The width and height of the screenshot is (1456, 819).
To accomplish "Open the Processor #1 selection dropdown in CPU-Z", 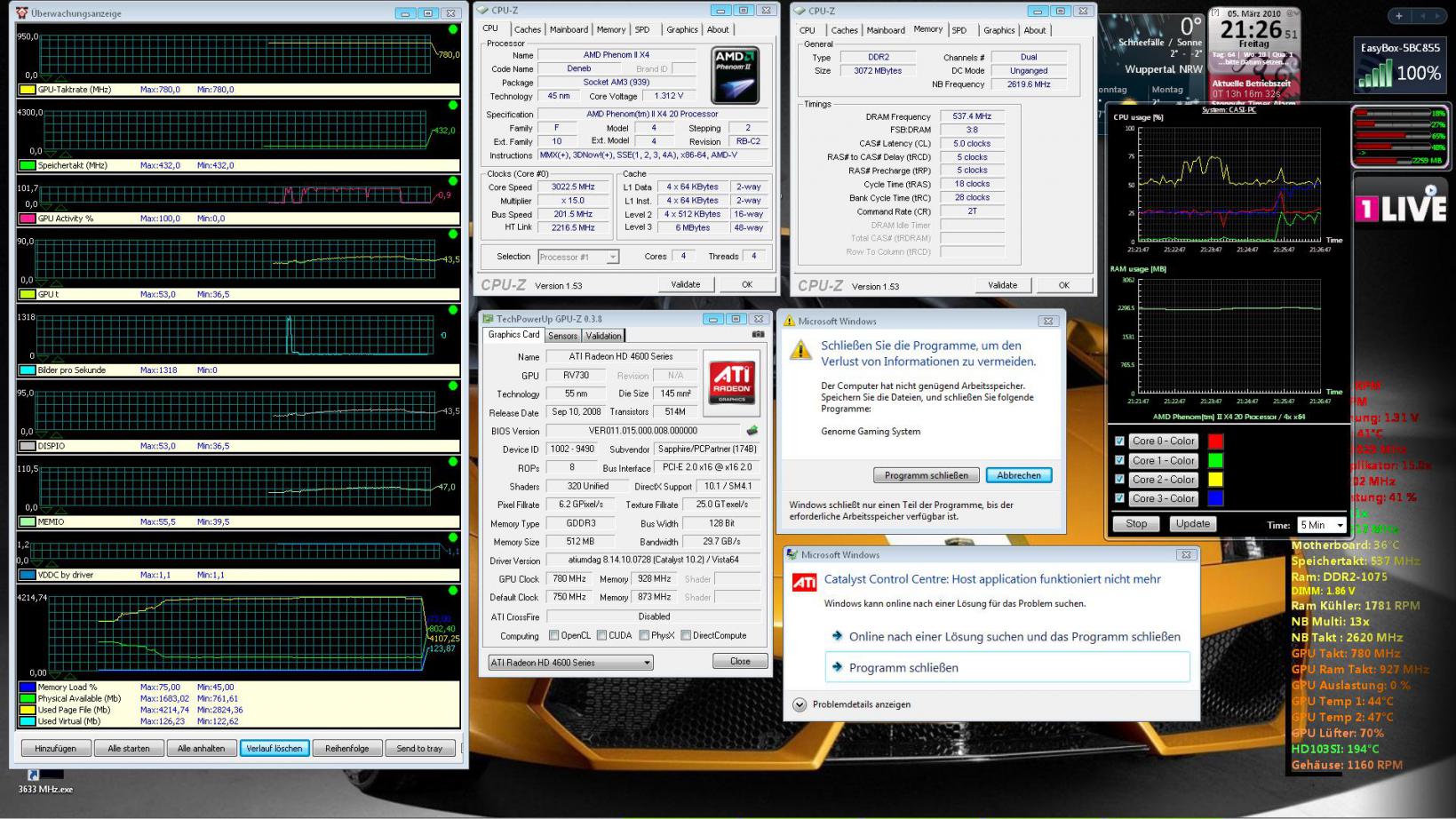I will (x=578, y=257).
